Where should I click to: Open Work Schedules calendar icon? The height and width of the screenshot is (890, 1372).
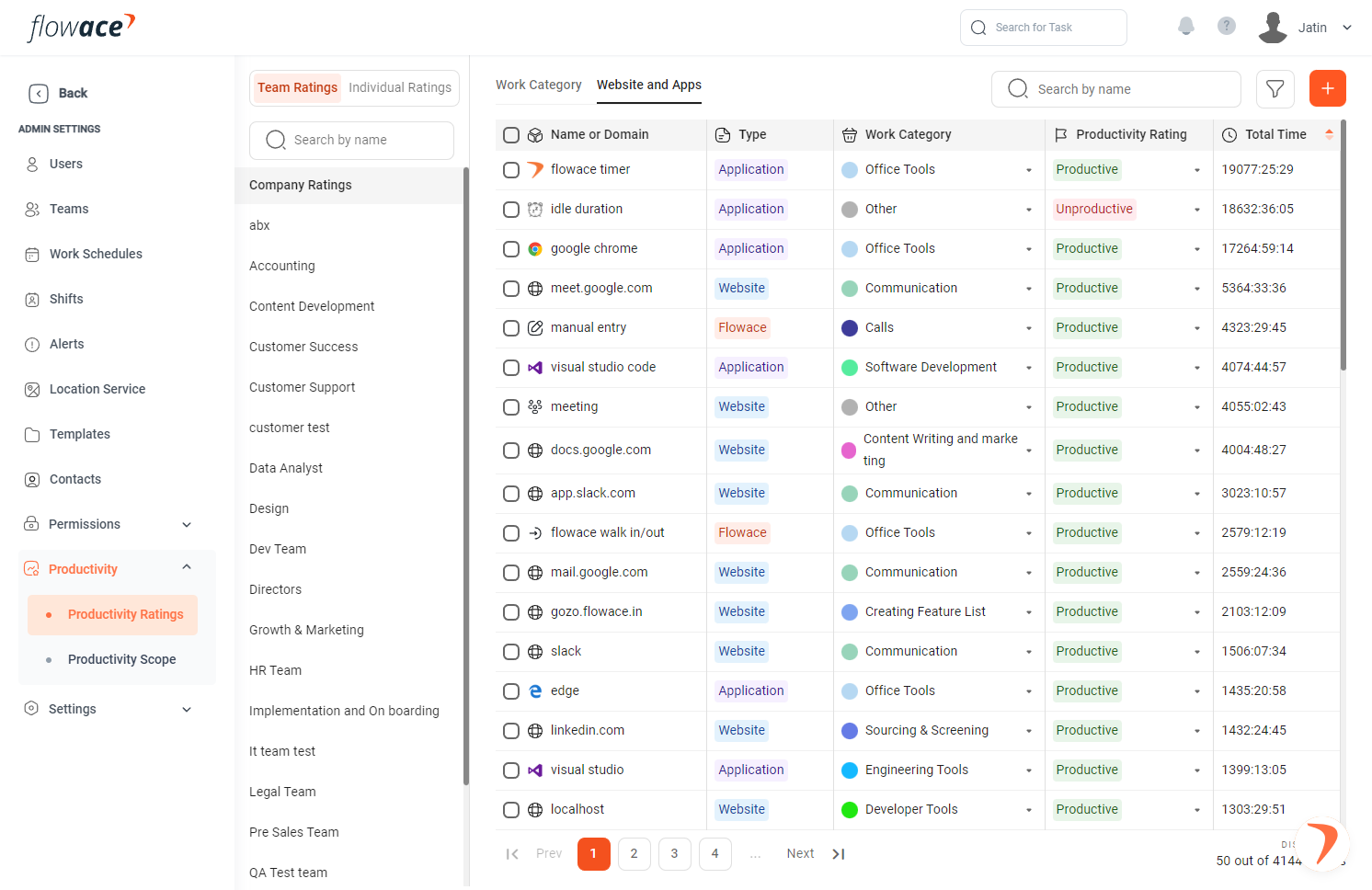point(32,255)
